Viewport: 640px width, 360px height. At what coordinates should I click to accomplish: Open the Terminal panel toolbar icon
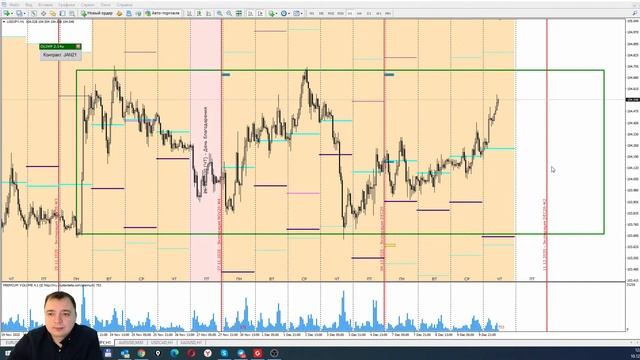coord(62,13)
